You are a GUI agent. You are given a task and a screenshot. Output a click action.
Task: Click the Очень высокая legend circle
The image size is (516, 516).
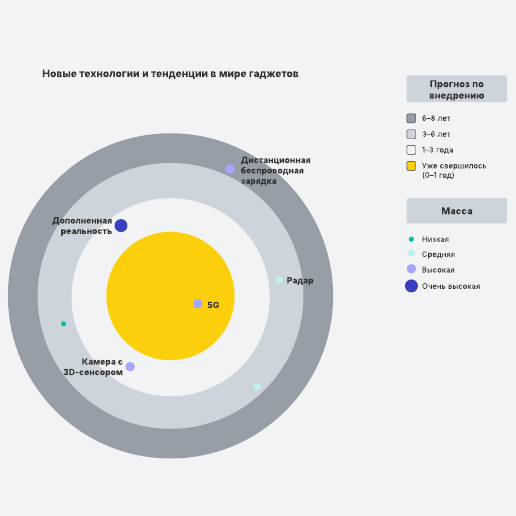pos(411,286)
